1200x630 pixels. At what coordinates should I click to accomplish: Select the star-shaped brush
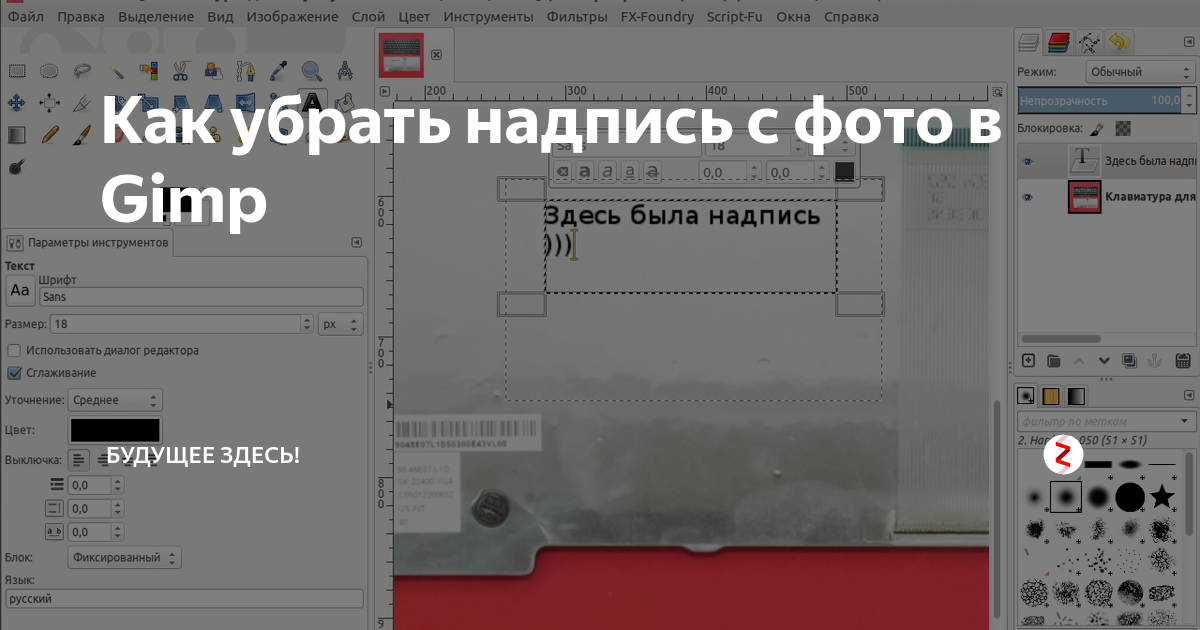coord(1161,496)
